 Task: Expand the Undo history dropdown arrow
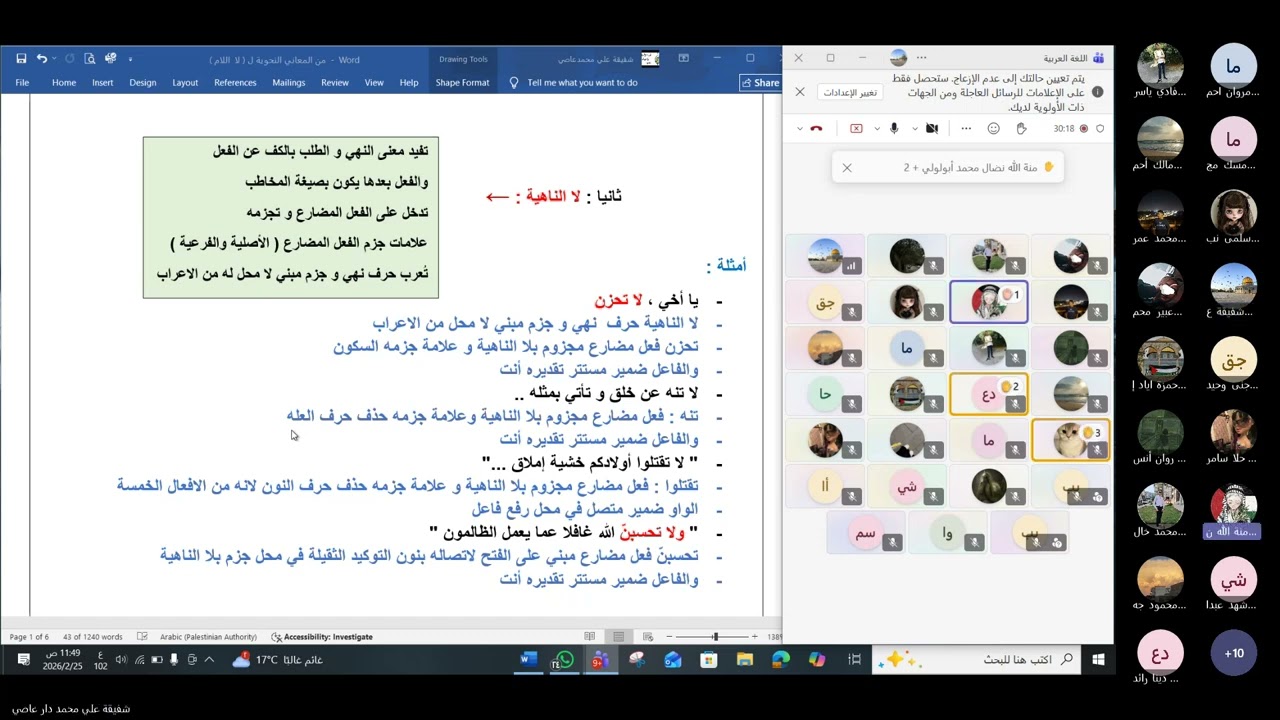54,59
